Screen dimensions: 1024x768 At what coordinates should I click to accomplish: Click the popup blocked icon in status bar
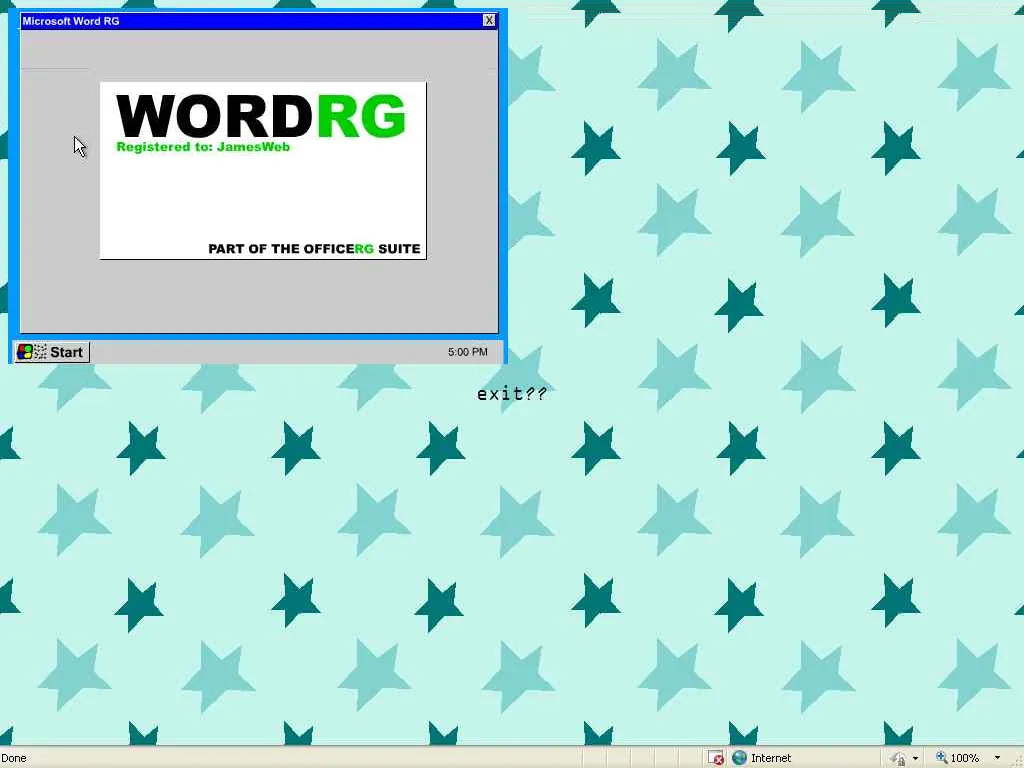coord(716,758)
